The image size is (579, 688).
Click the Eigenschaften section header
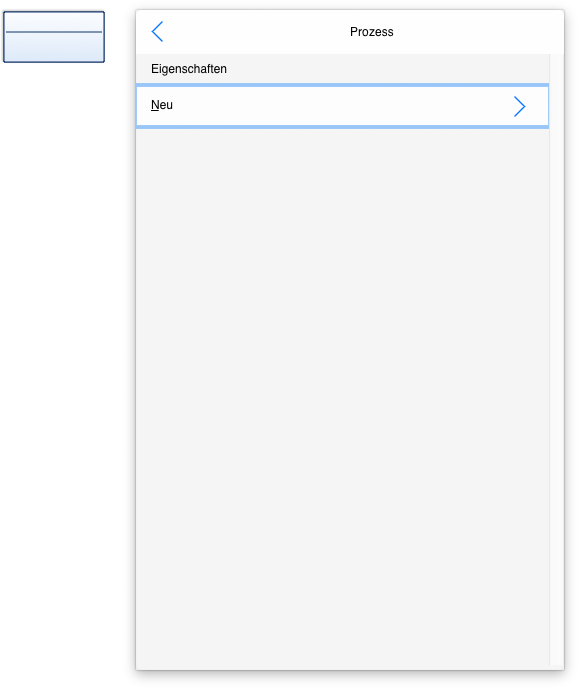(x=189, y=69)
